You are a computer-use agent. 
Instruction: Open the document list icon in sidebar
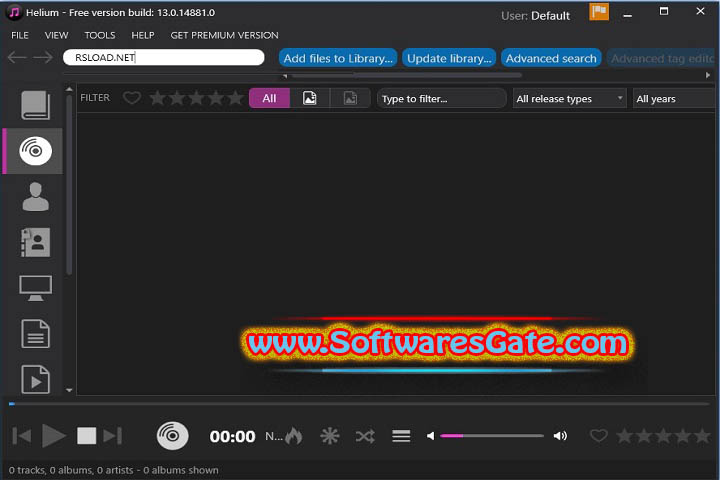(35, 334)
